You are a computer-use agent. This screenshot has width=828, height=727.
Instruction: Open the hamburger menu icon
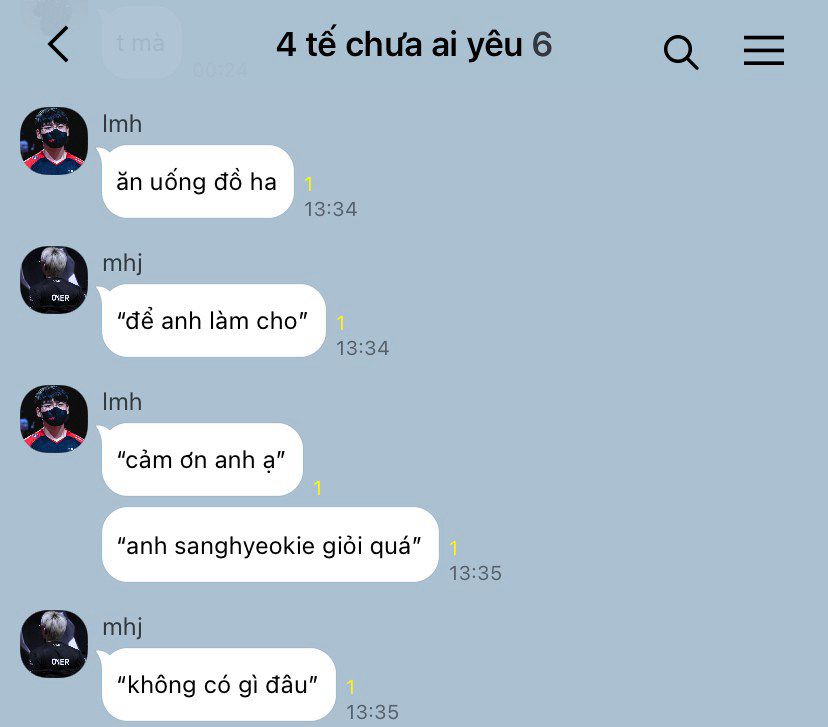tap(764, 51)
